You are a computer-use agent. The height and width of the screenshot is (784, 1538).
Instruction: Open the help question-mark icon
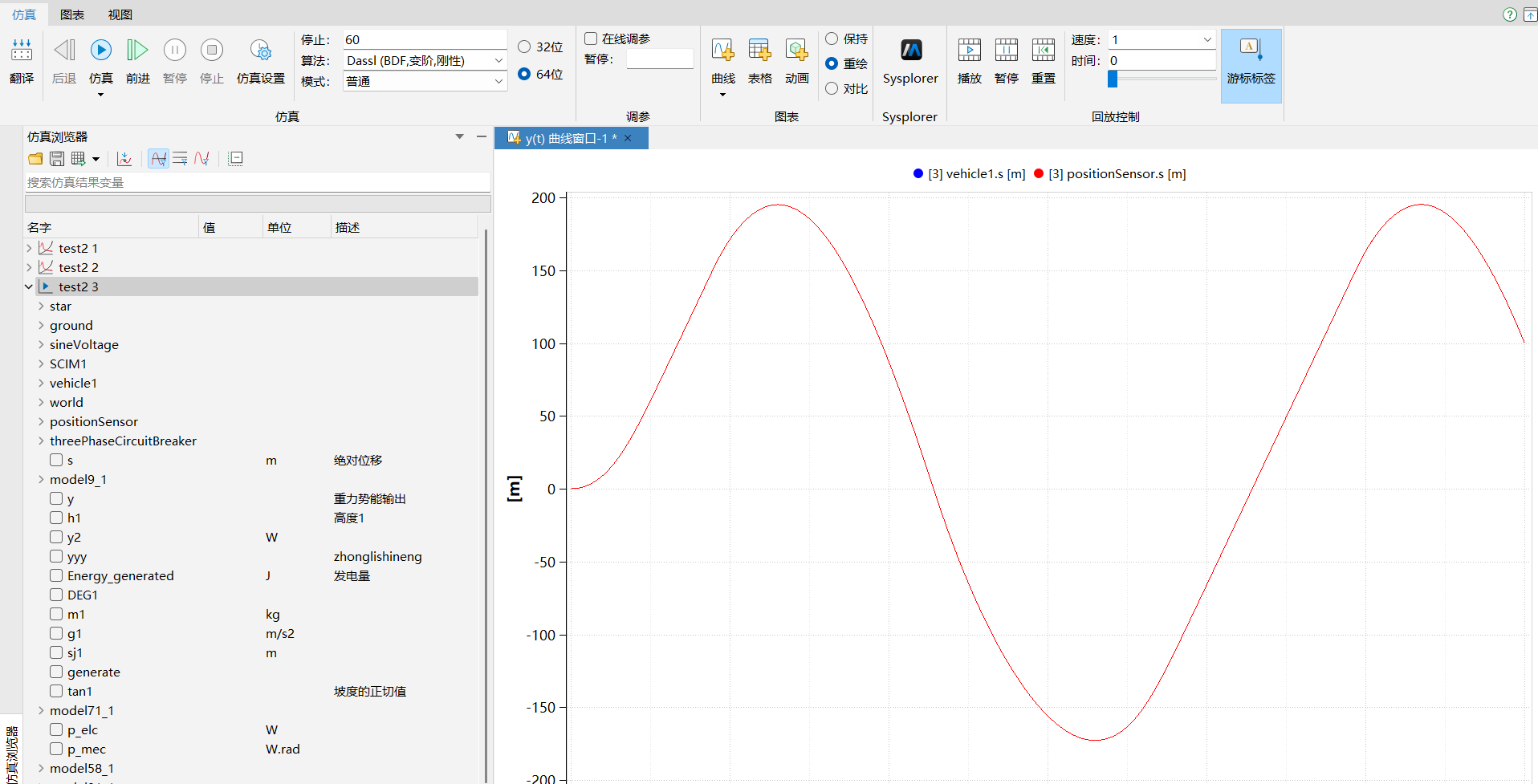click(1510, 14)
